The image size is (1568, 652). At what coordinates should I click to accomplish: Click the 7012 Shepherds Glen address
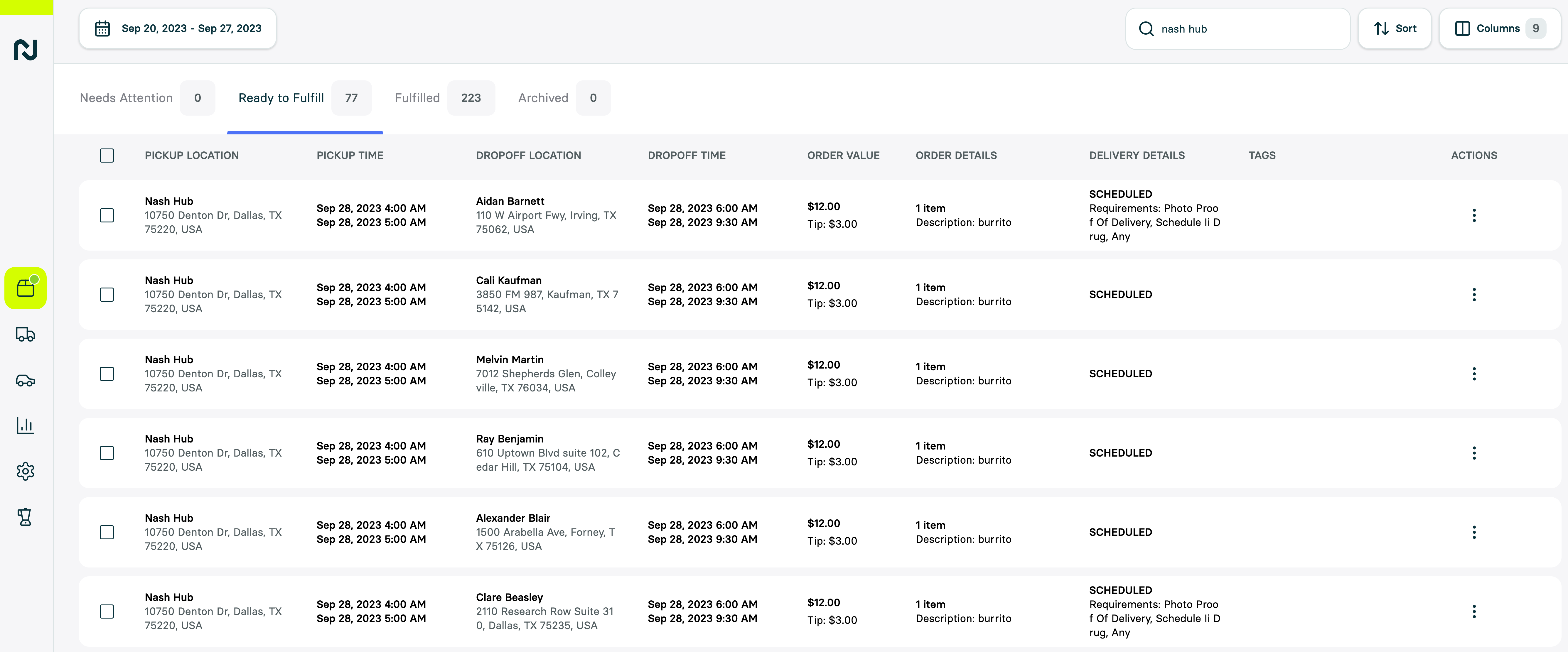click(x=546, y=381)
